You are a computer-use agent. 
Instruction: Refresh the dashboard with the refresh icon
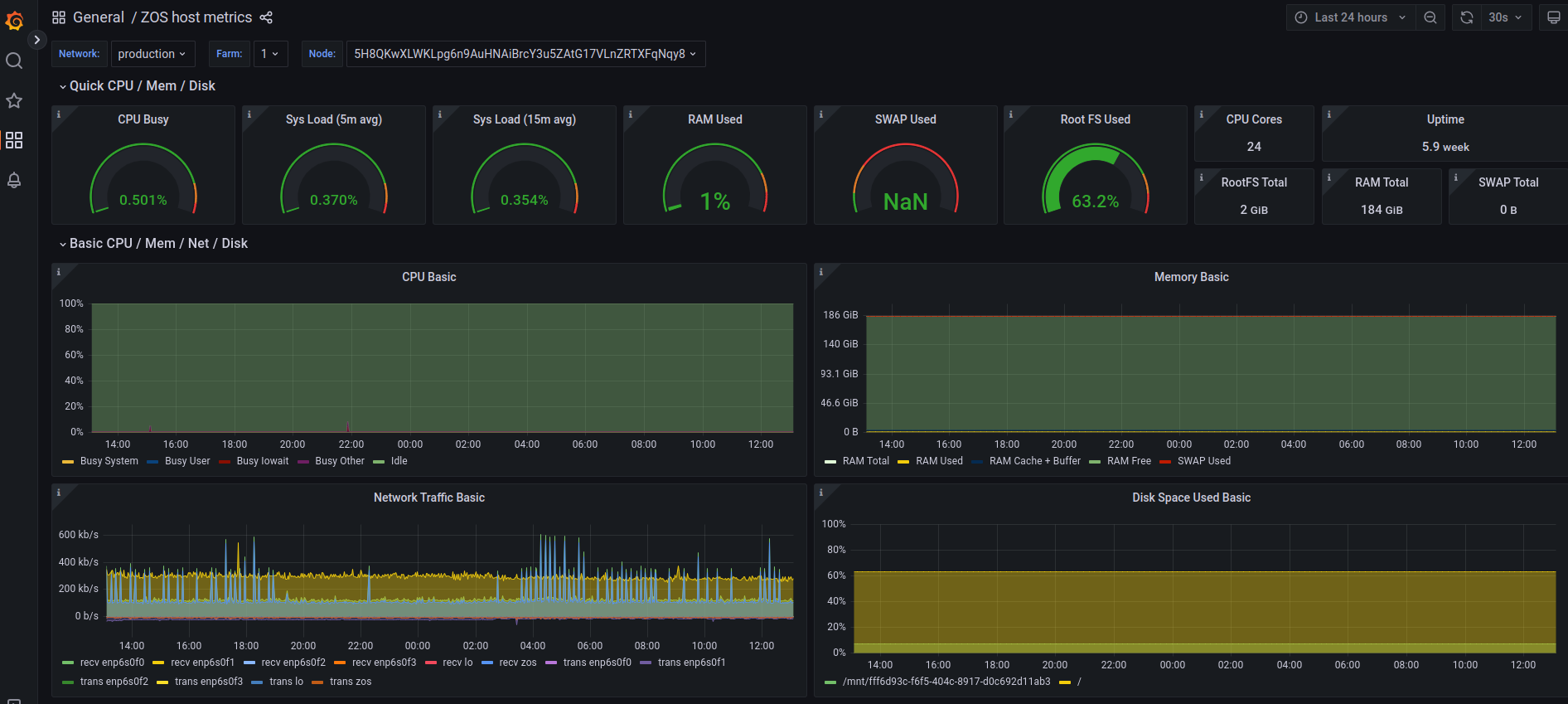click(x=1466, y=17)
